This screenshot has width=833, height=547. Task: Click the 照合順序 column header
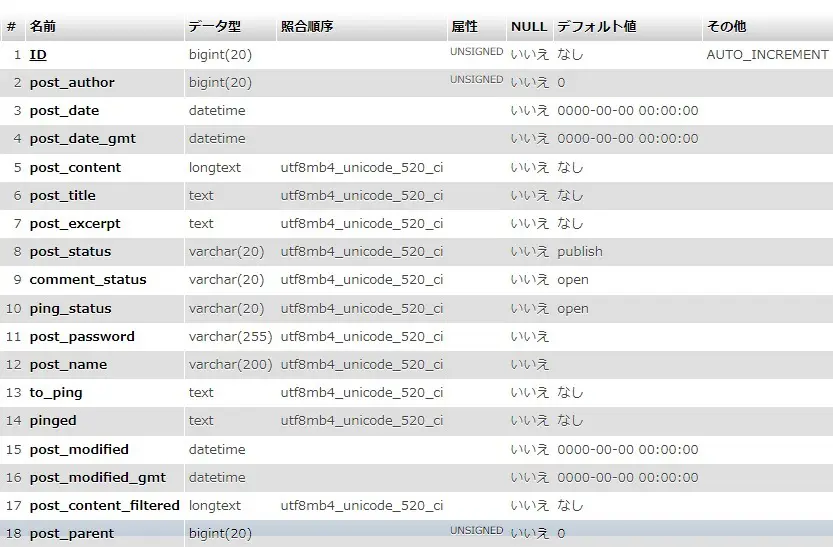click(x=307, y=26)
